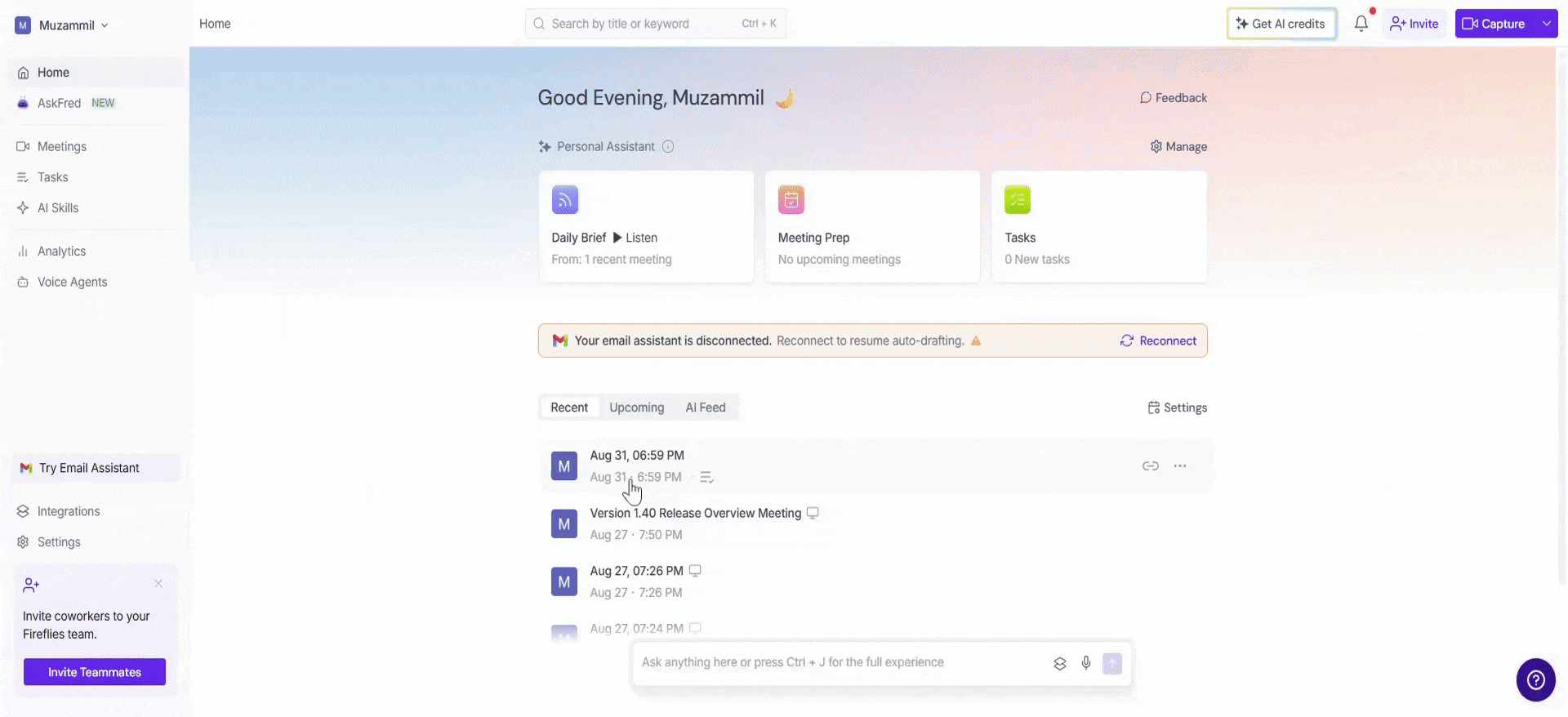Open the green Tasks card icon
1568x717 pixels.
click(x=1018, y=199)
